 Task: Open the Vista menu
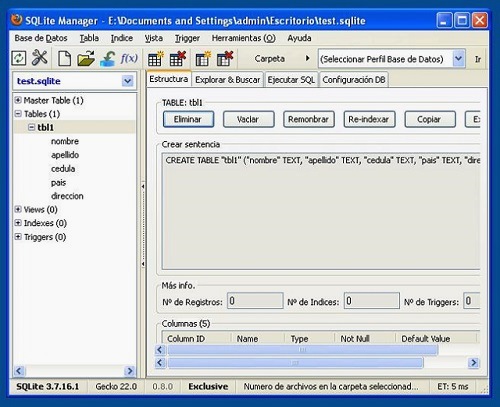pos(154,38)
